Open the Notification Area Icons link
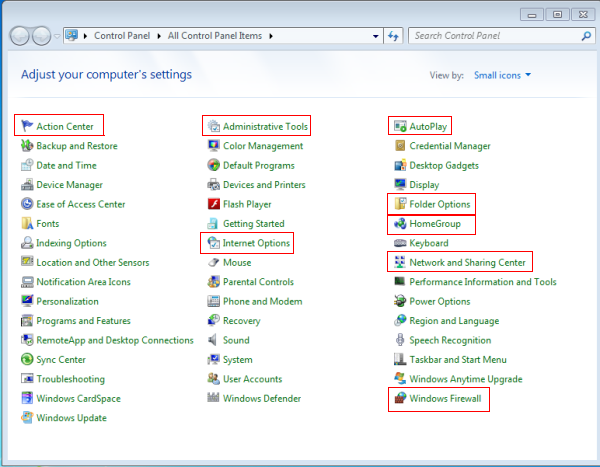Viewport: 600px width, 467px height. point(83,282)
